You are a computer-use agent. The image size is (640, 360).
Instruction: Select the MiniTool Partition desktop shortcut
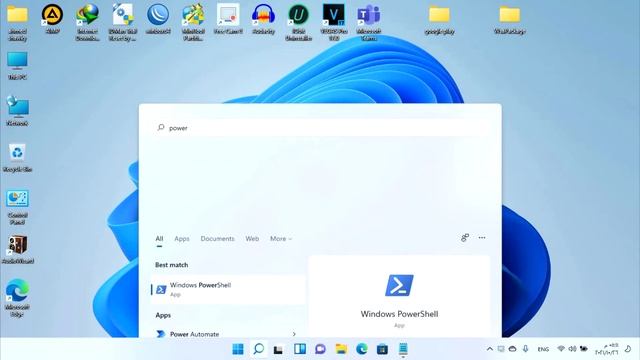(193, 22)
